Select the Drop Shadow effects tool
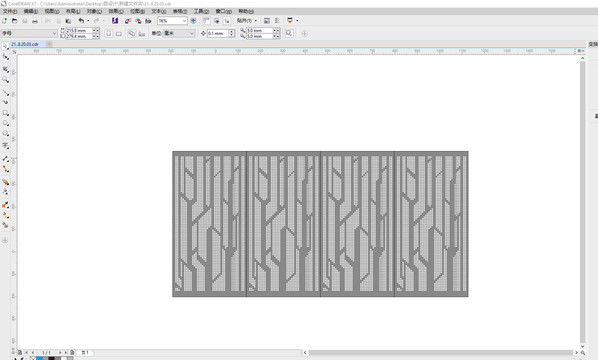The height and width of the screenshot is (360, 598). 5,182
